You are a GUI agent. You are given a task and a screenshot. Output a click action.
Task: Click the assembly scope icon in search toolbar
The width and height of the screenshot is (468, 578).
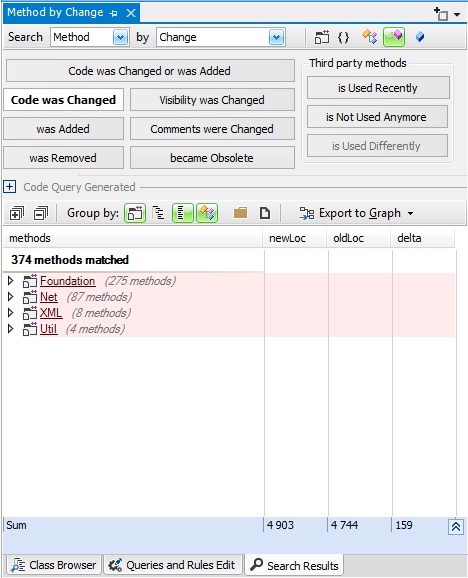coord(322,37)
